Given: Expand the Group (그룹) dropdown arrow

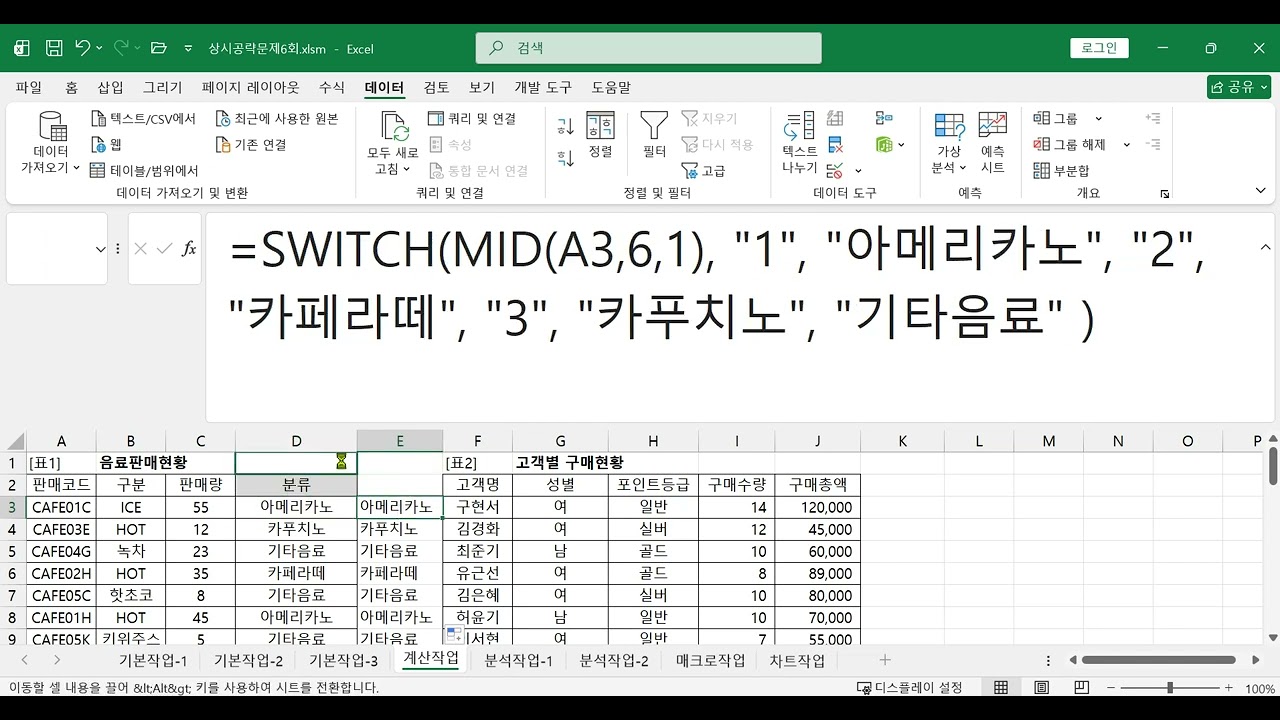Looking at the screenshot, I should point(1098,119).
